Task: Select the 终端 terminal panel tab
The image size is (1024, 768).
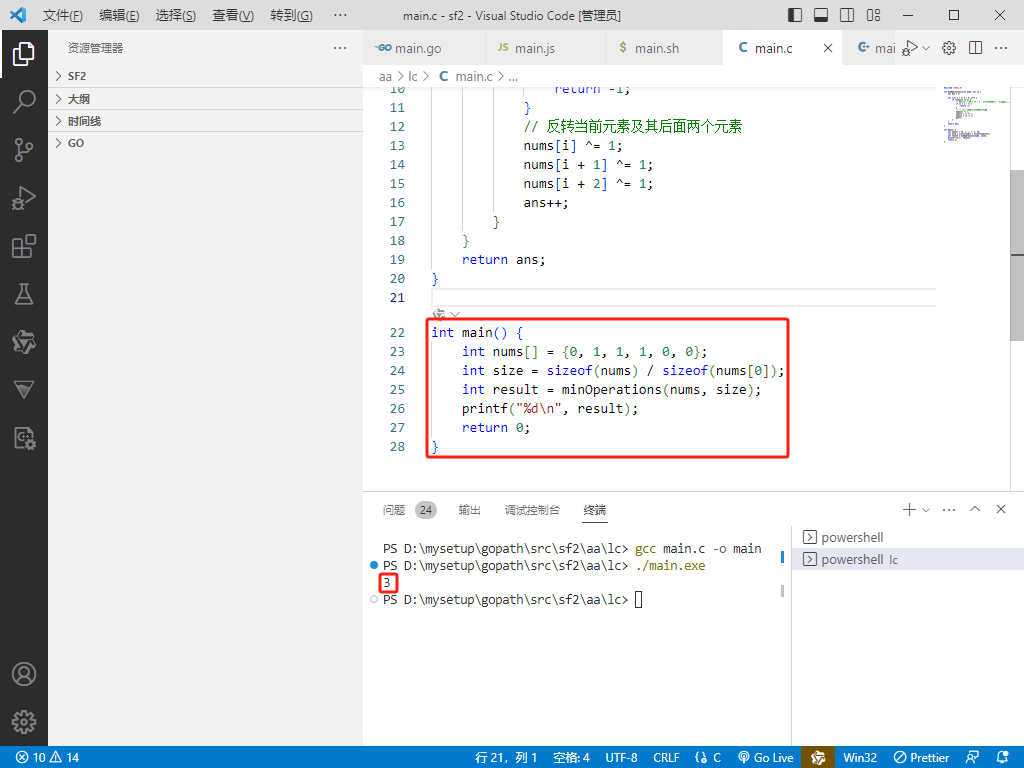Action: (594, 510)
